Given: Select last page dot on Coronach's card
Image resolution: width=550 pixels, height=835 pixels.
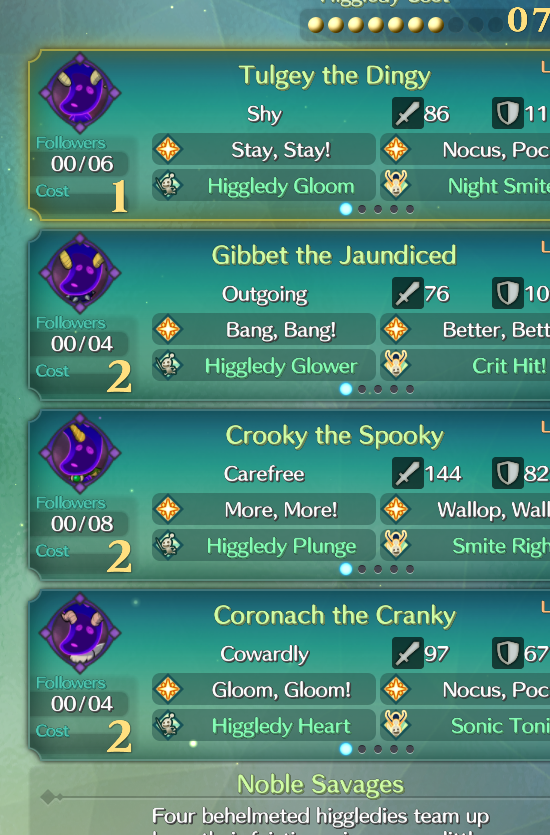Looking at the screenshot, I should click(410, 749).
